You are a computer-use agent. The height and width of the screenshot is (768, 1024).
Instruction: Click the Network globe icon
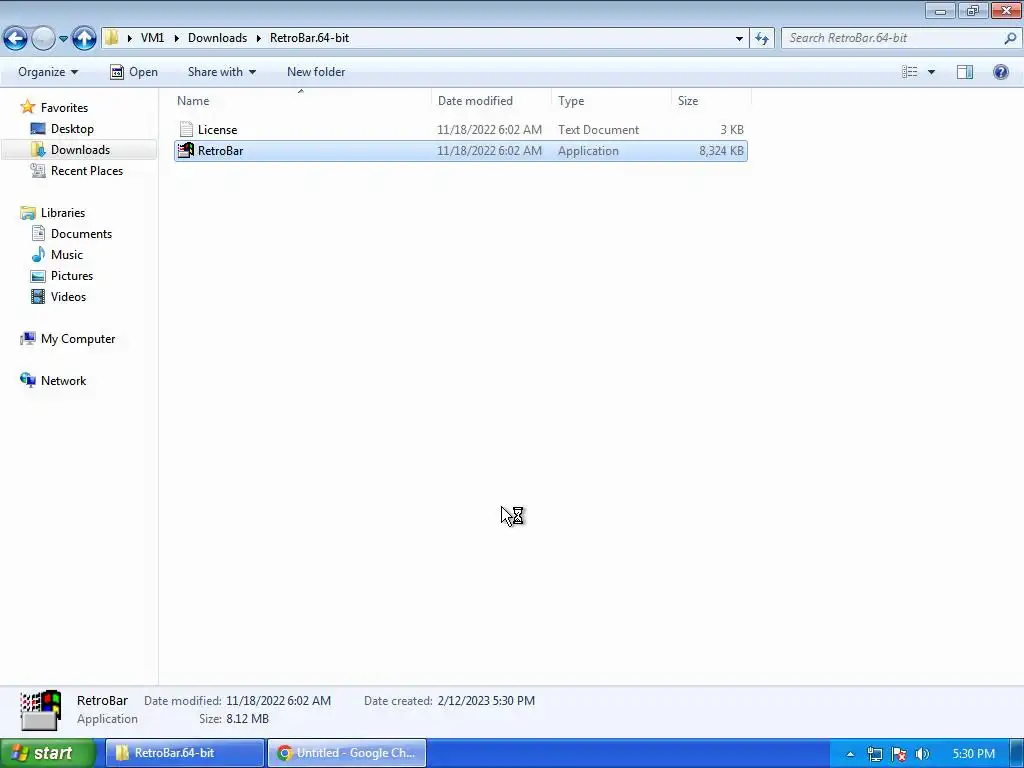tap(27, 380)
